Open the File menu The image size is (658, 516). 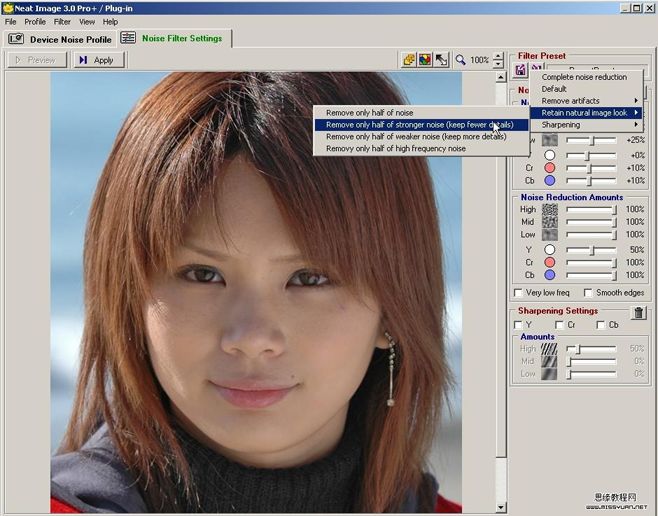(x=10, y=22)
